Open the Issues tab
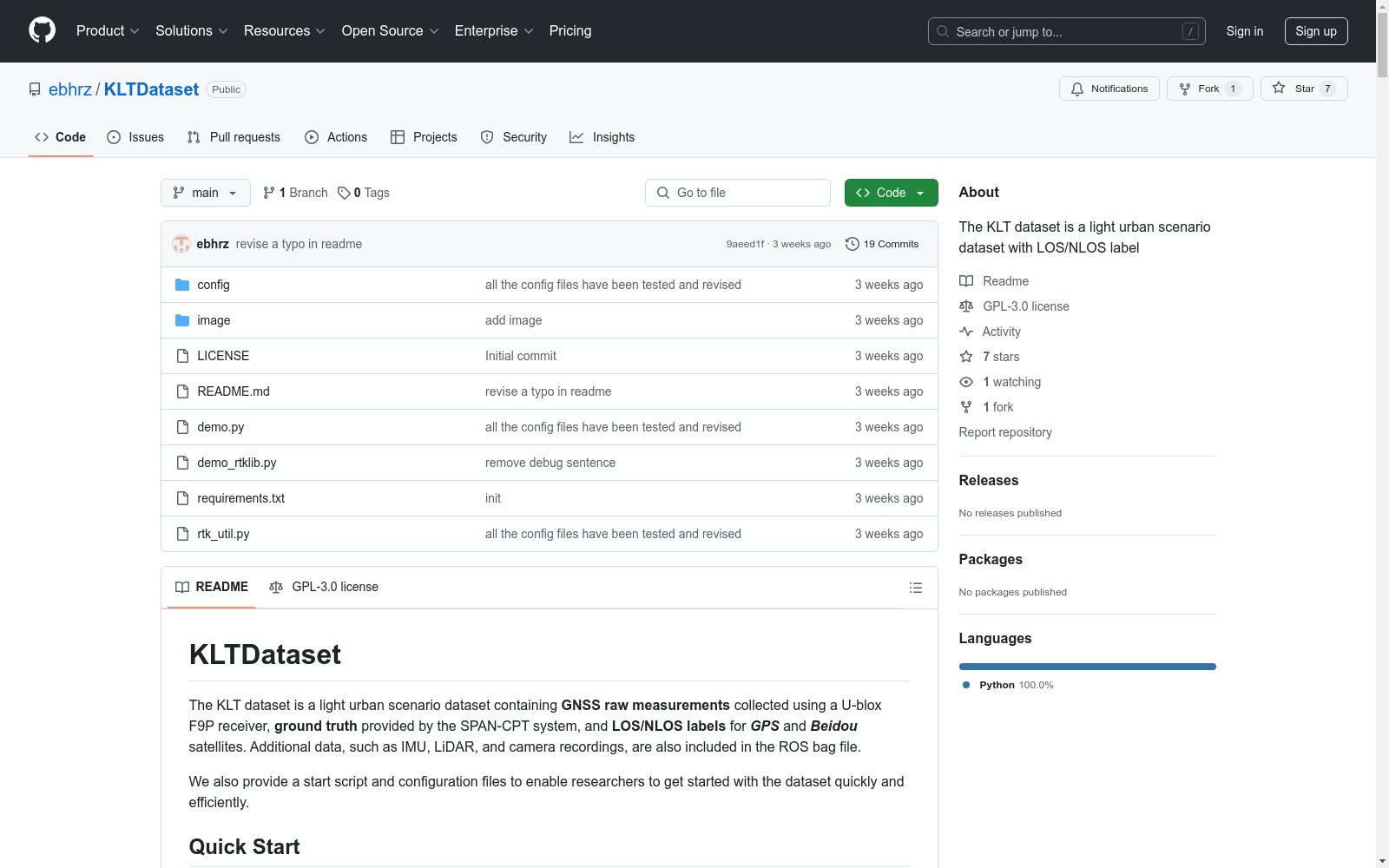 pos(135,137)
